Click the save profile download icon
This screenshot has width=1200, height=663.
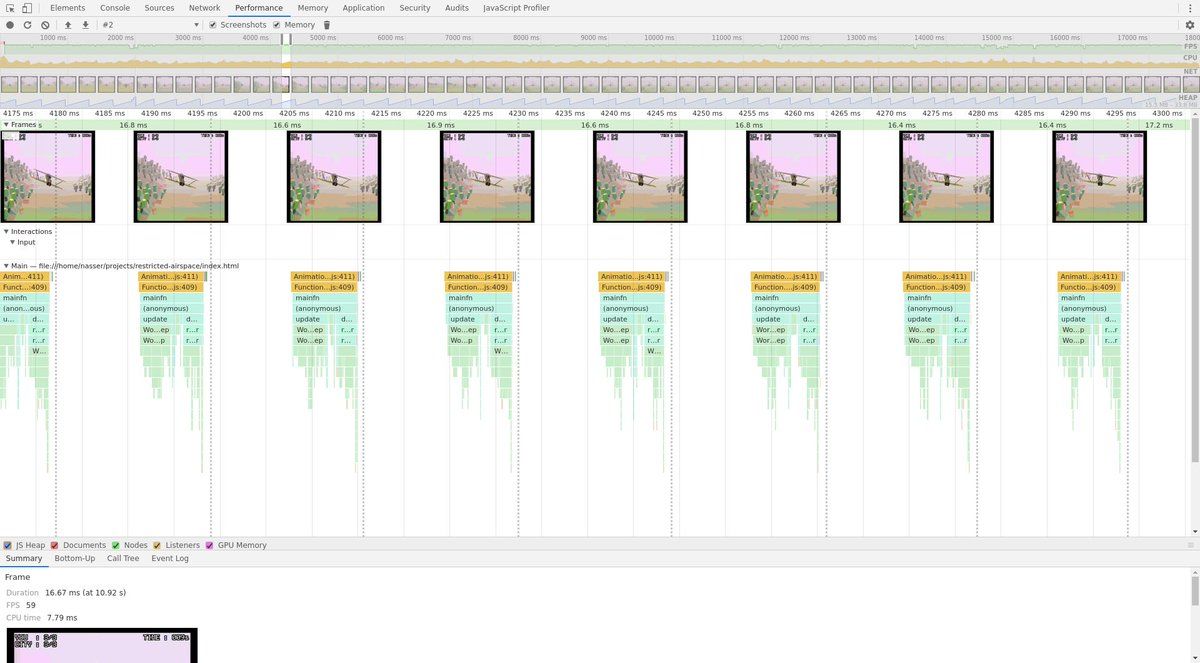click(85, 25)
